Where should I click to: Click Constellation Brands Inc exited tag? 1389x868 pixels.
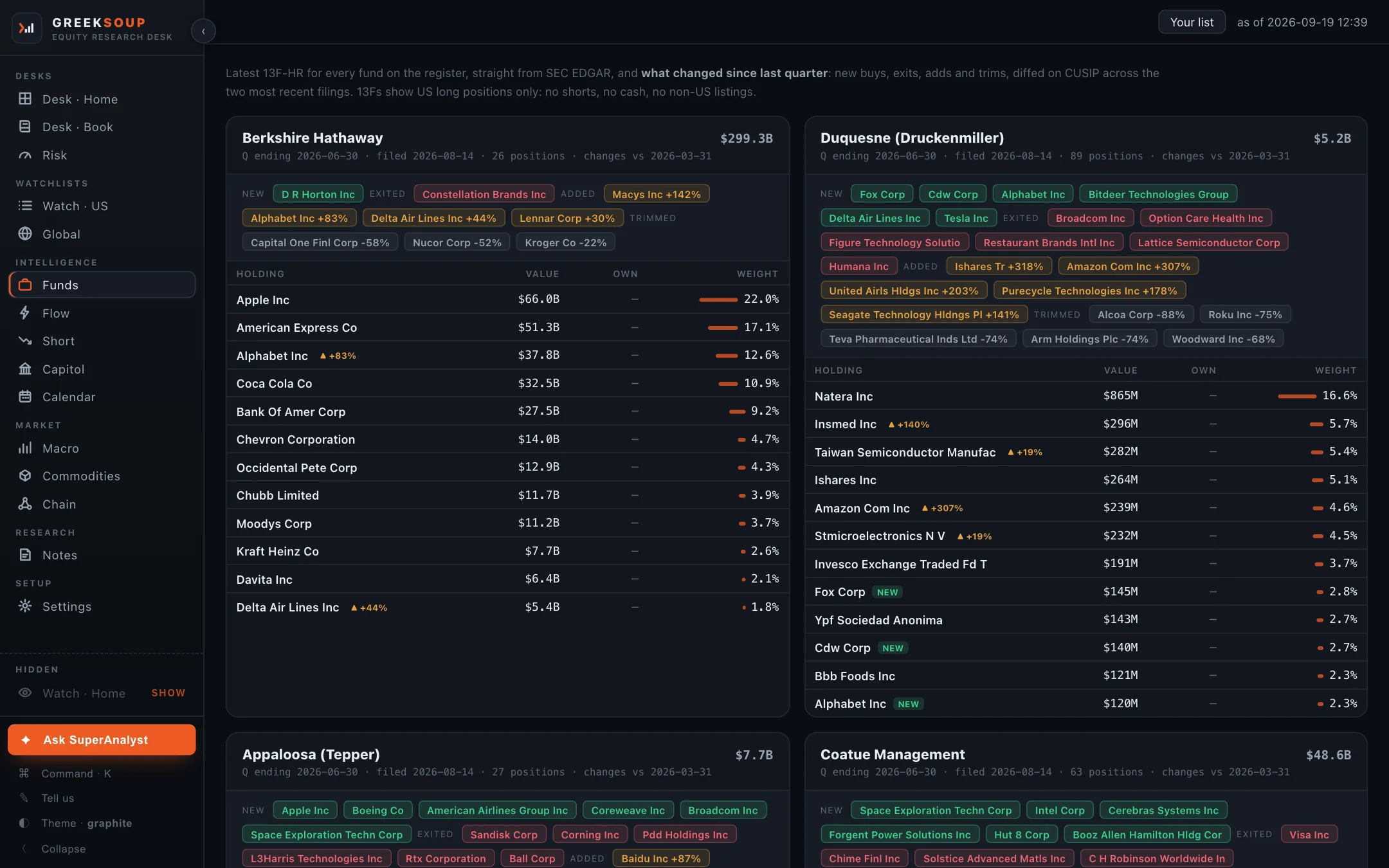pyautogui.click(x=484, y=194)
